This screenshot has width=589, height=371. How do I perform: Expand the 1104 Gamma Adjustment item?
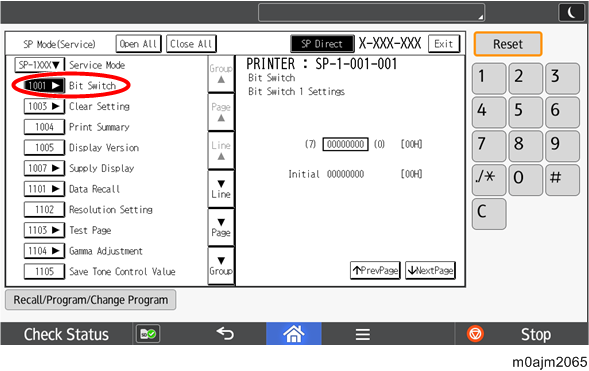point(44,251)
